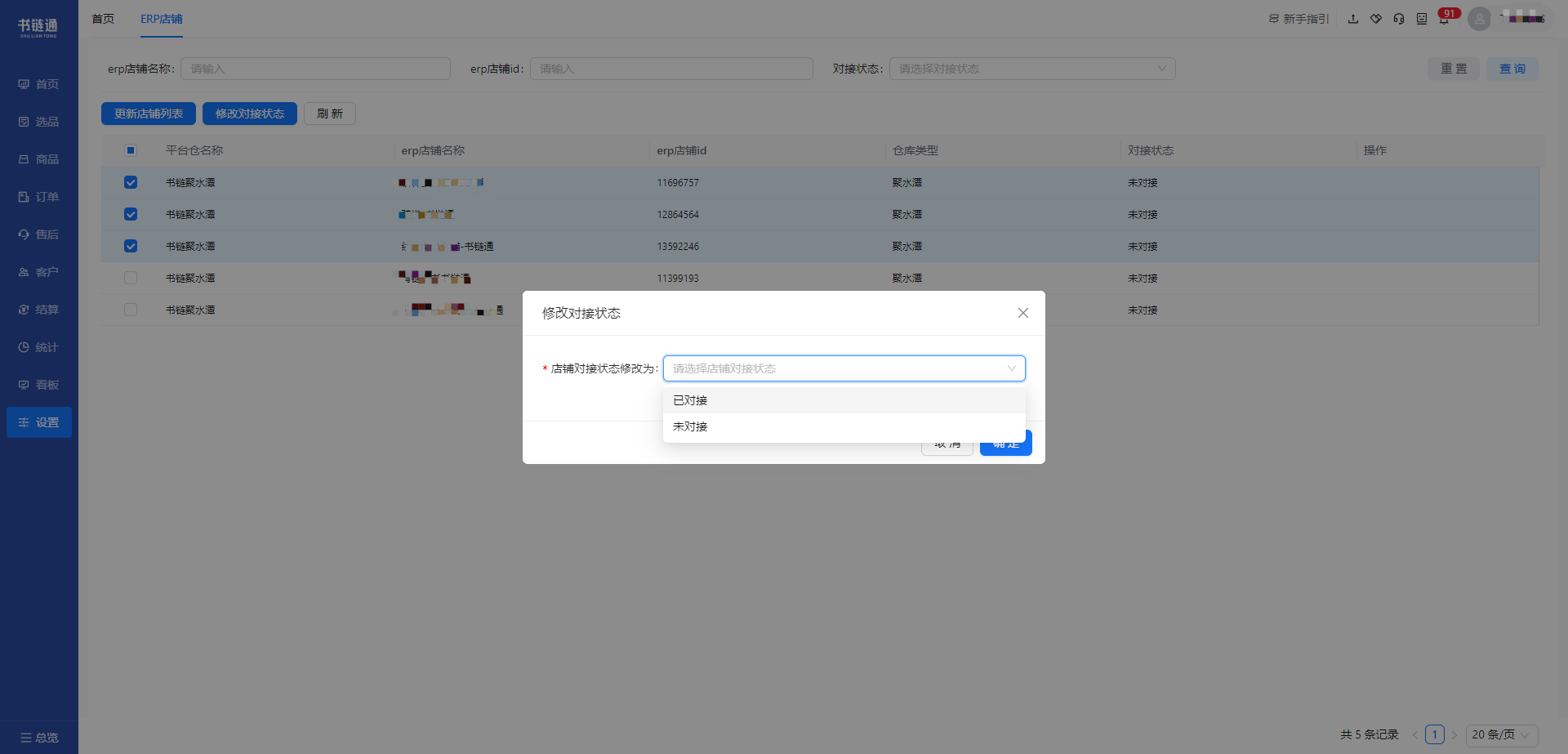The image size is (1568, 754).
Task: Click the 修改对接状态 button
Action: (x=250, y=114)
